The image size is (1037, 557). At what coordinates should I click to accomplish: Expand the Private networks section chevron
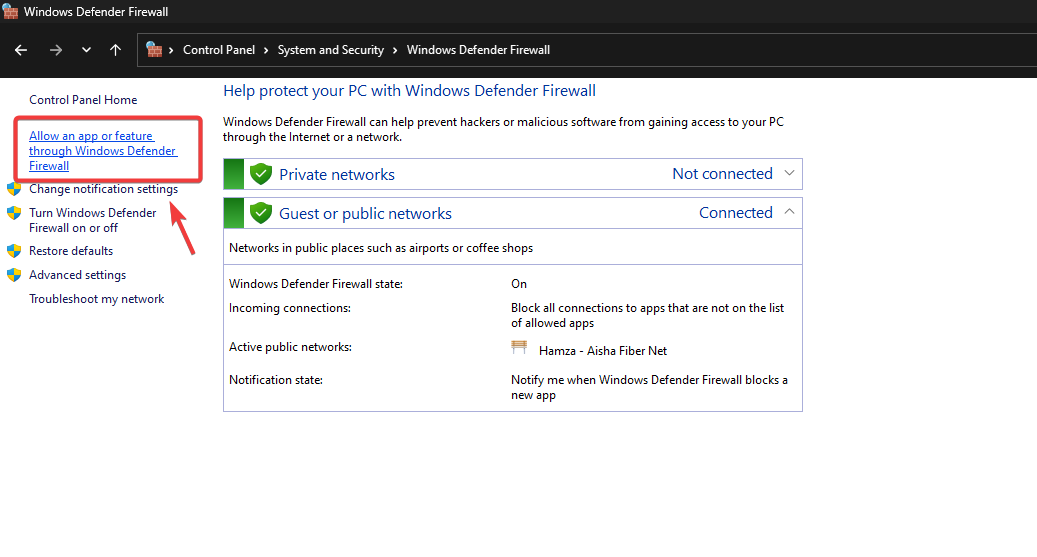(789, 173)
